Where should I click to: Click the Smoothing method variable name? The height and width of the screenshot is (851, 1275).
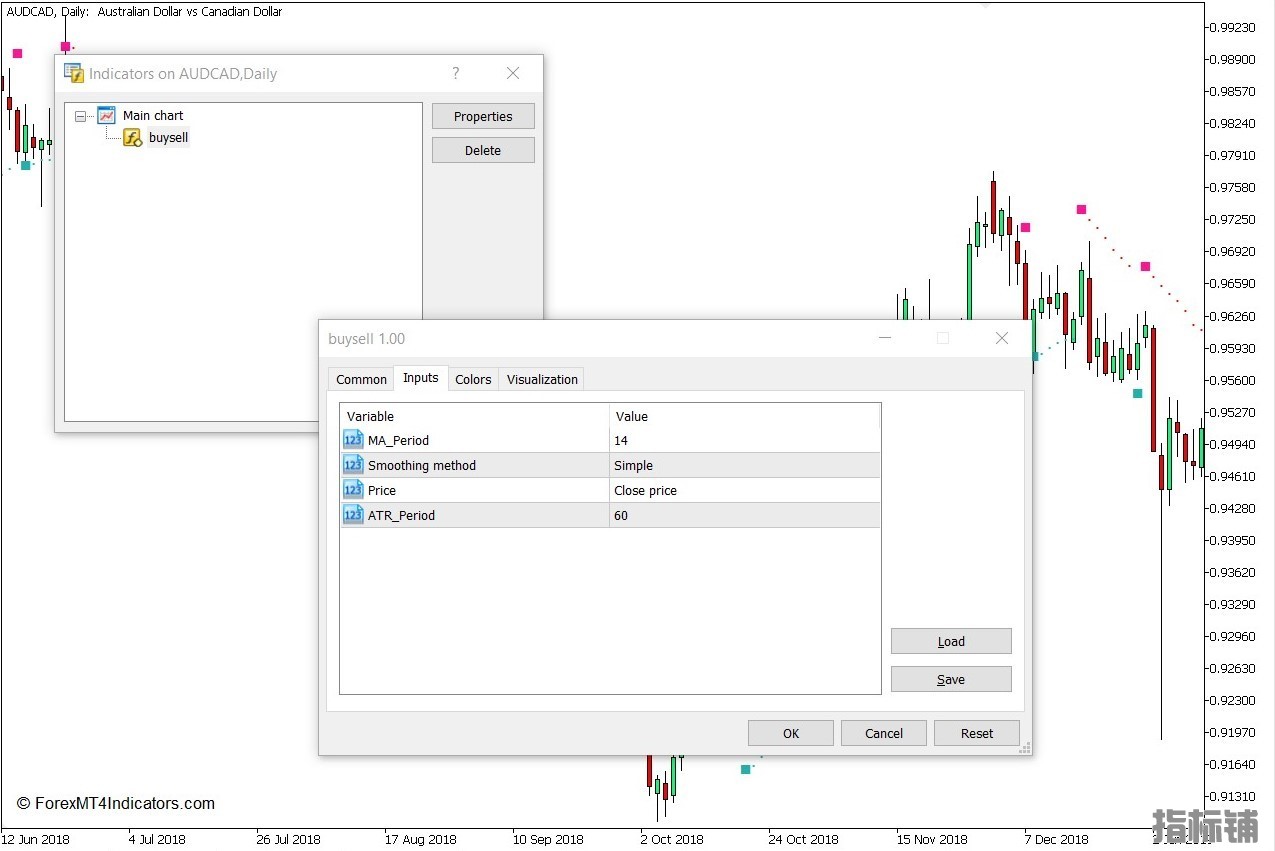pos(422,465)
